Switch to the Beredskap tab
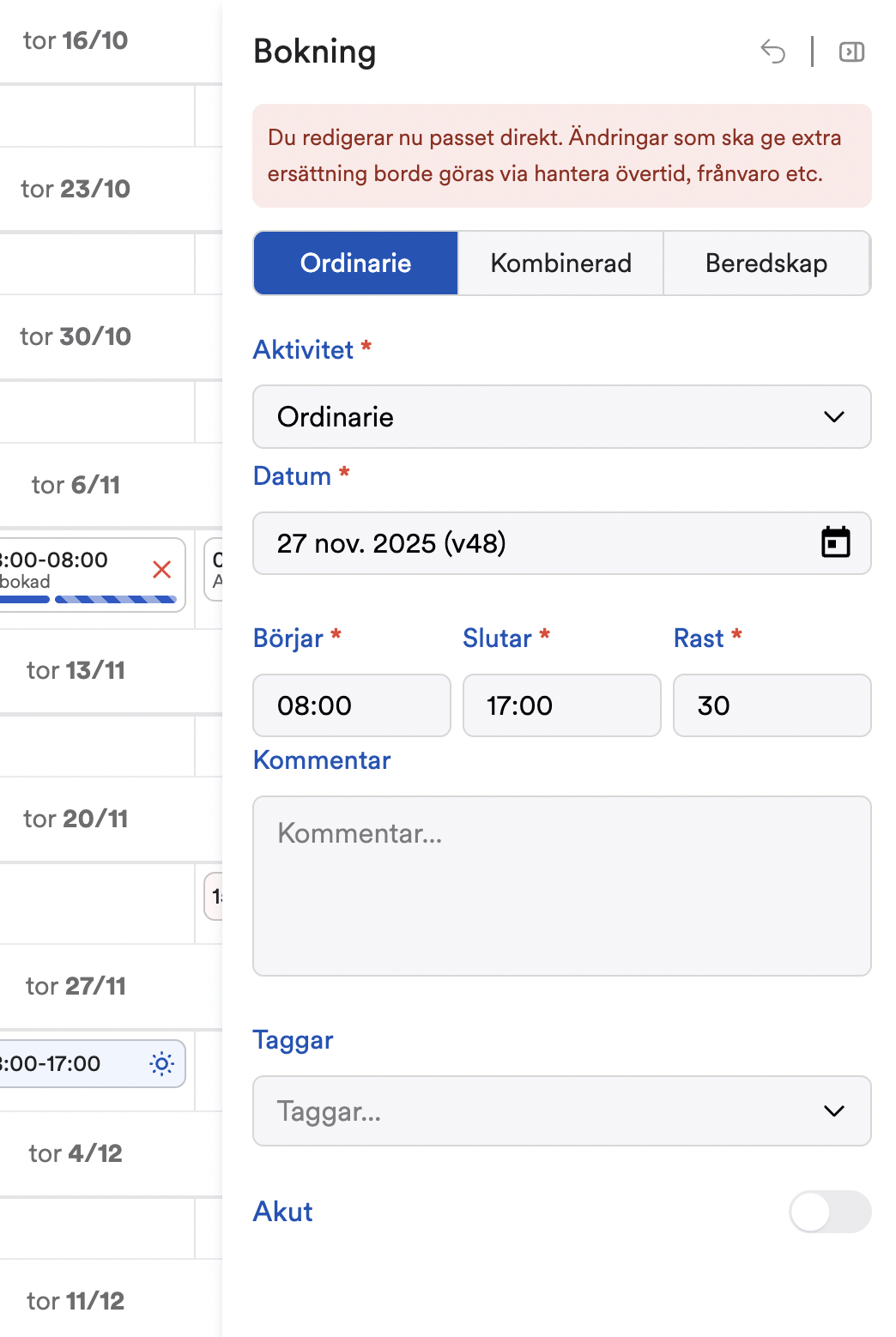 click(766, 263)
